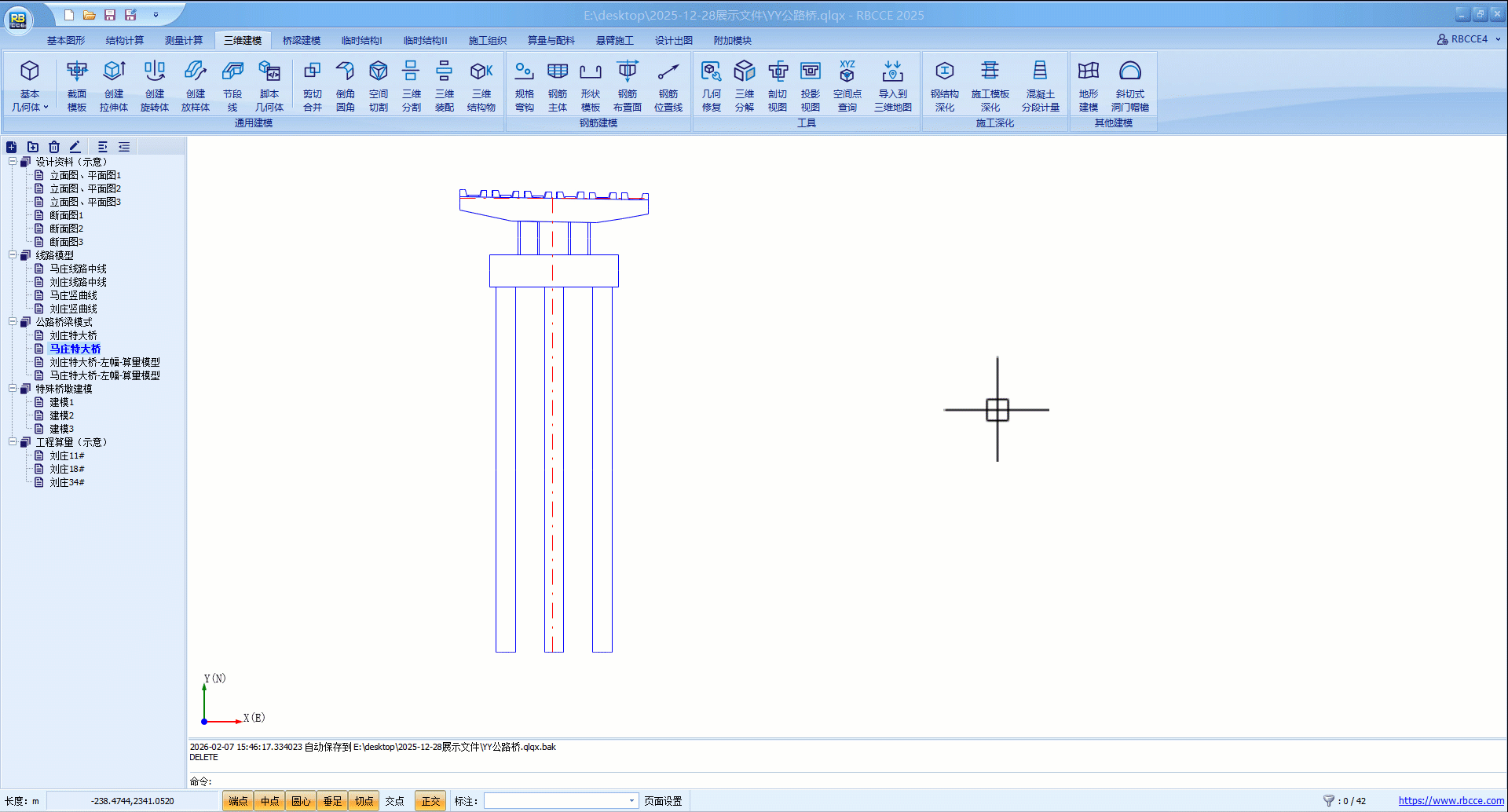Click the 创建拉伸体 extrude tool

114,85
